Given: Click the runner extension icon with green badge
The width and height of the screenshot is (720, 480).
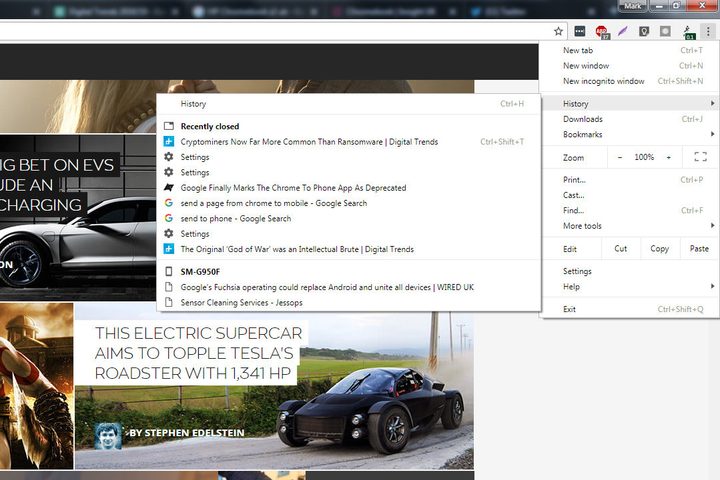Looking at the screenshot, I should click(x=688, y=32).
